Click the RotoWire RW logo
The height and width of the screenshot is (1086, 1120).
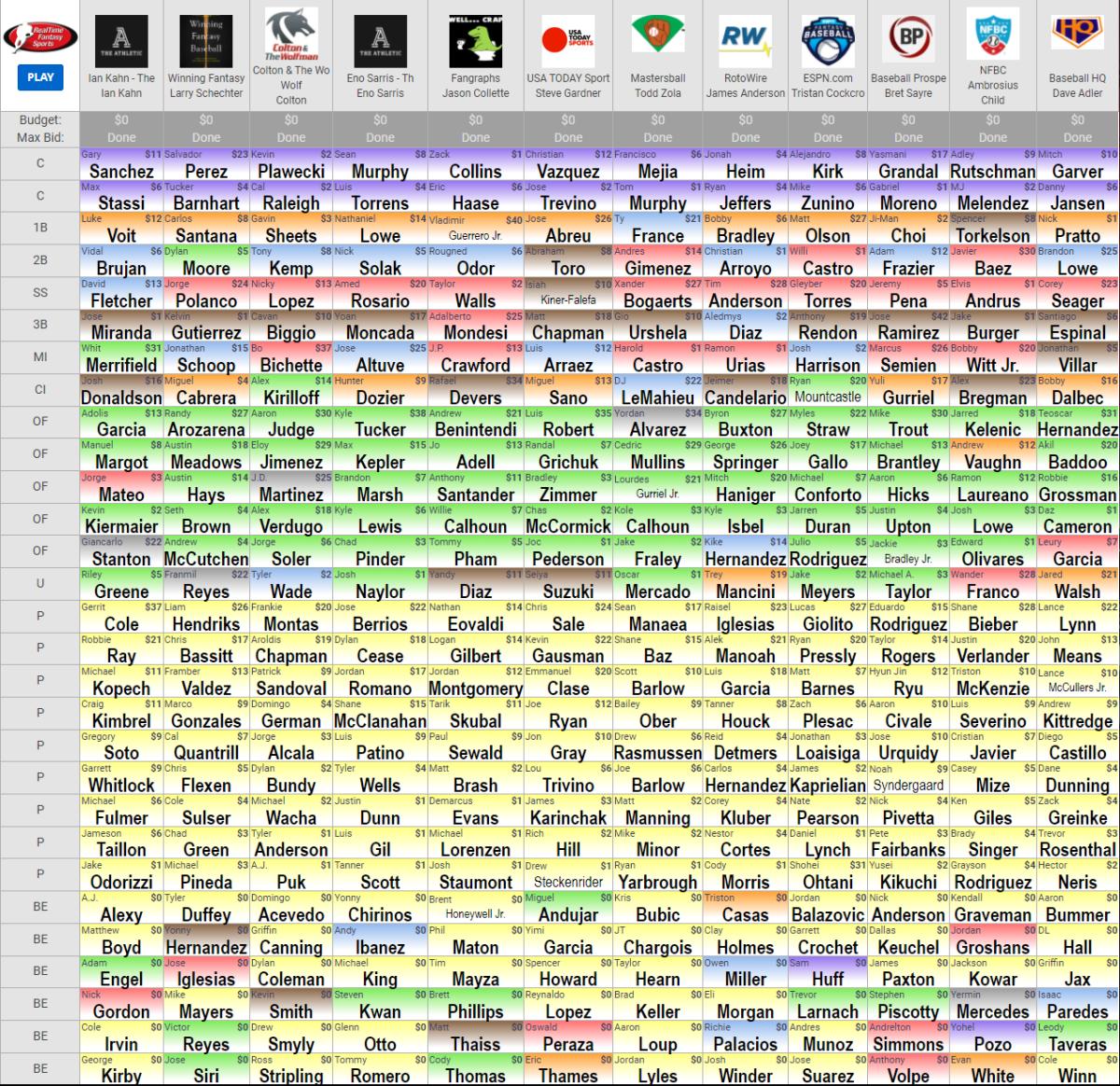point(745,38)
